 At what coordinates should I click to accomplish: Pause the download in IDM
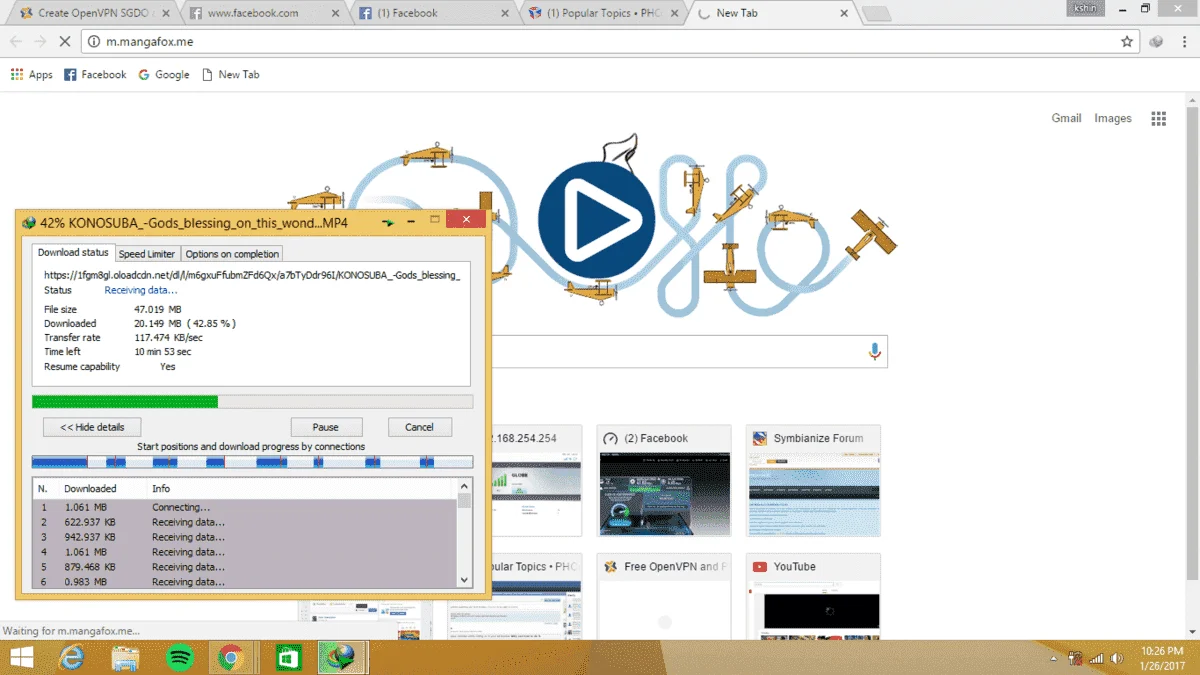point(325,427)
